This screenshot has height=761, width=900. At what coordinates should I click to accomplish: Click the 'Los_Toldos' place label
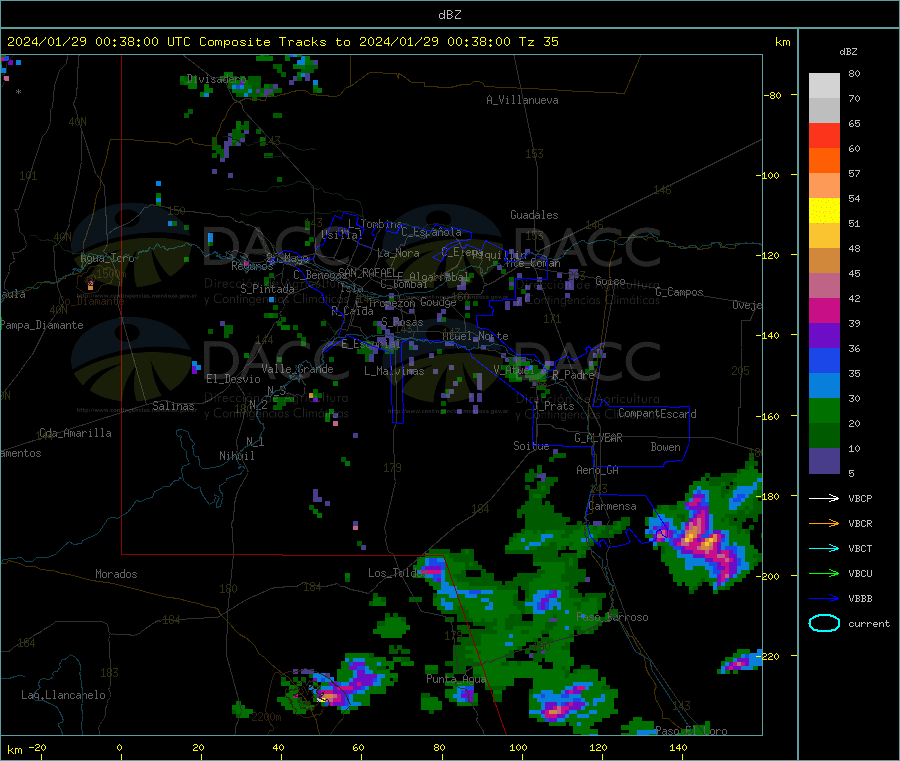[x=398, y=573]
